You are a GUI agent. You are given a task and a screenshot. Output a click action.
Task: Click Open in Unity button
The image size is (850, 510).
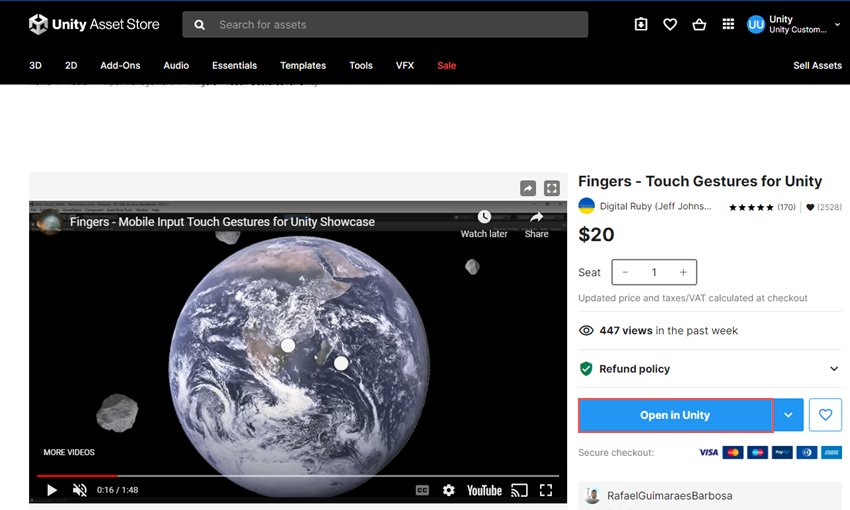pyautogui.click(x=675, y=415)
